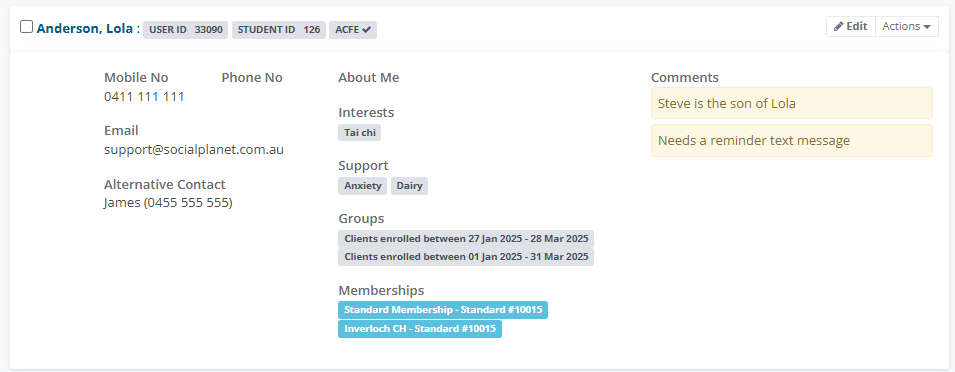Open group enrolled 27 Jan - 28 Mar 2025
The width and height of the screenshot is (955, 372).
[x=466, y=239]
